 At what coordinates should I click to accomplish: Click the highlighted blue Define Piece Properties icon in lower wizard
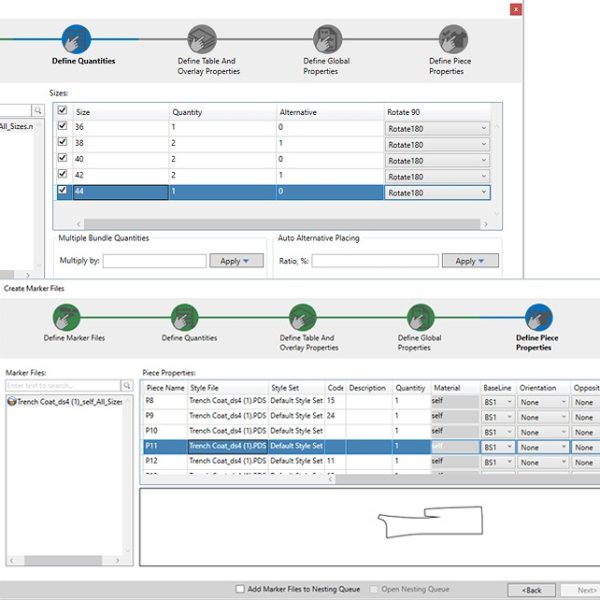[539, 317]
